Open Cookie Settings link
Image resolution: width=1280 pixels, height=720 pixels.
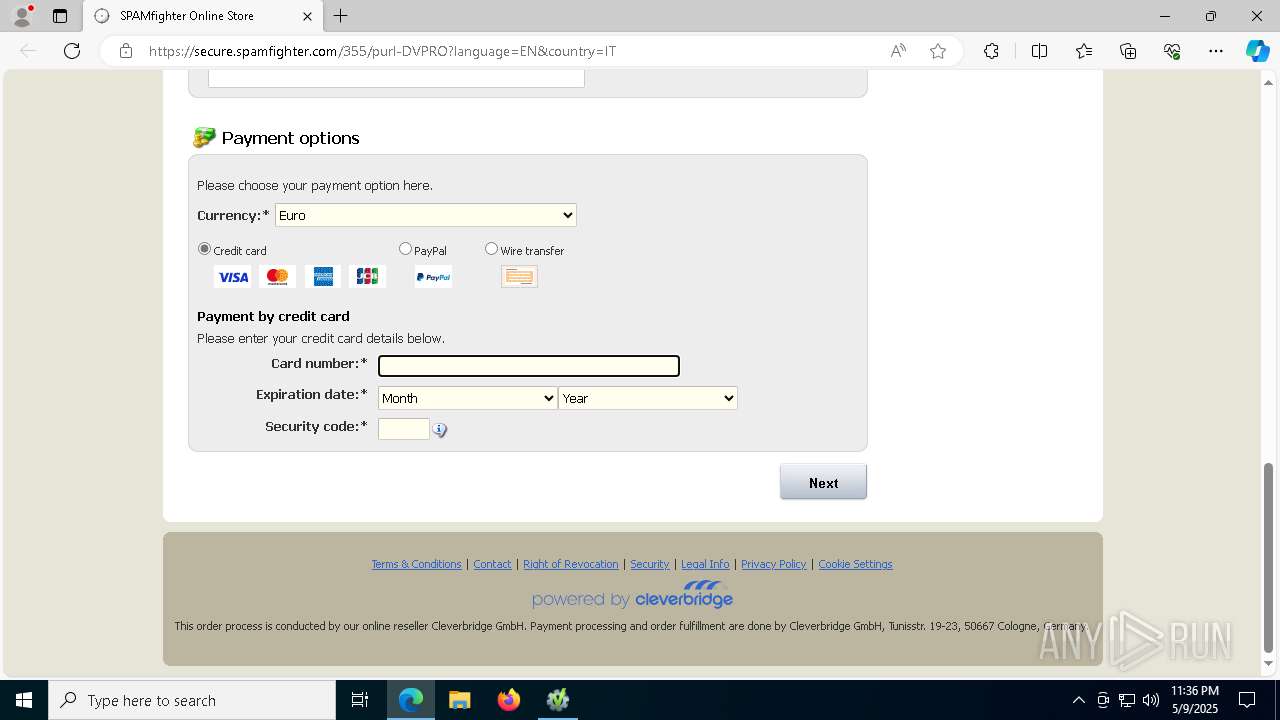click(855, 564)
